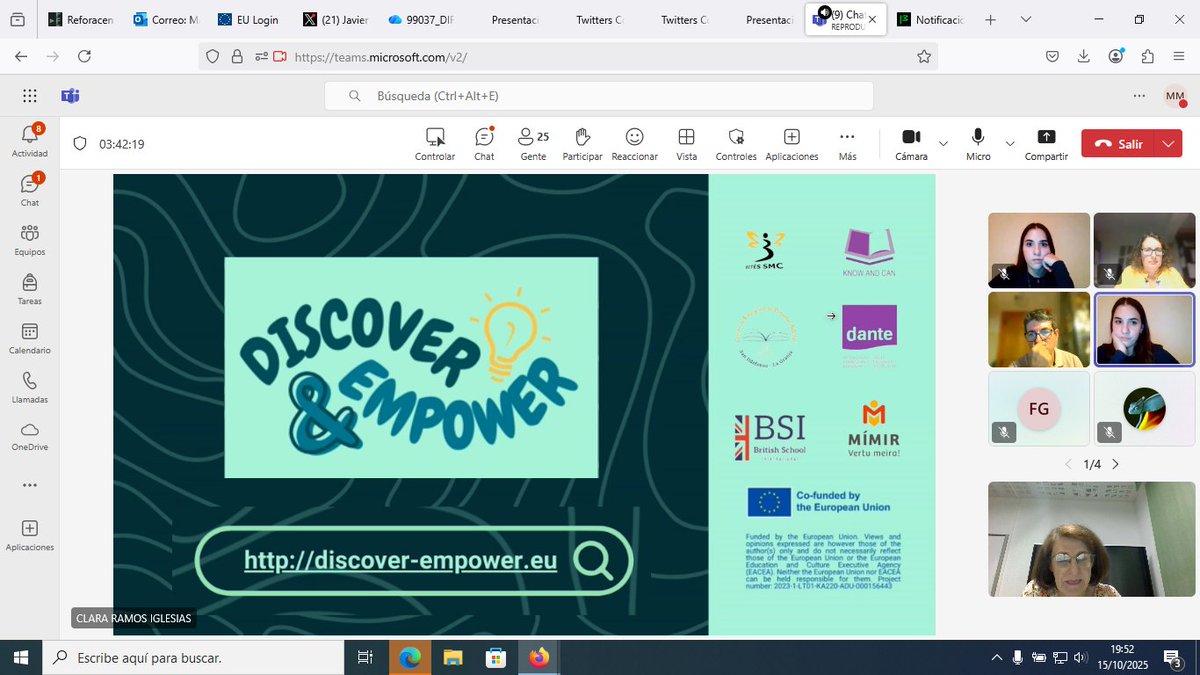Select the FG participant tile
1200x675 pixels.
point(1039,409)
